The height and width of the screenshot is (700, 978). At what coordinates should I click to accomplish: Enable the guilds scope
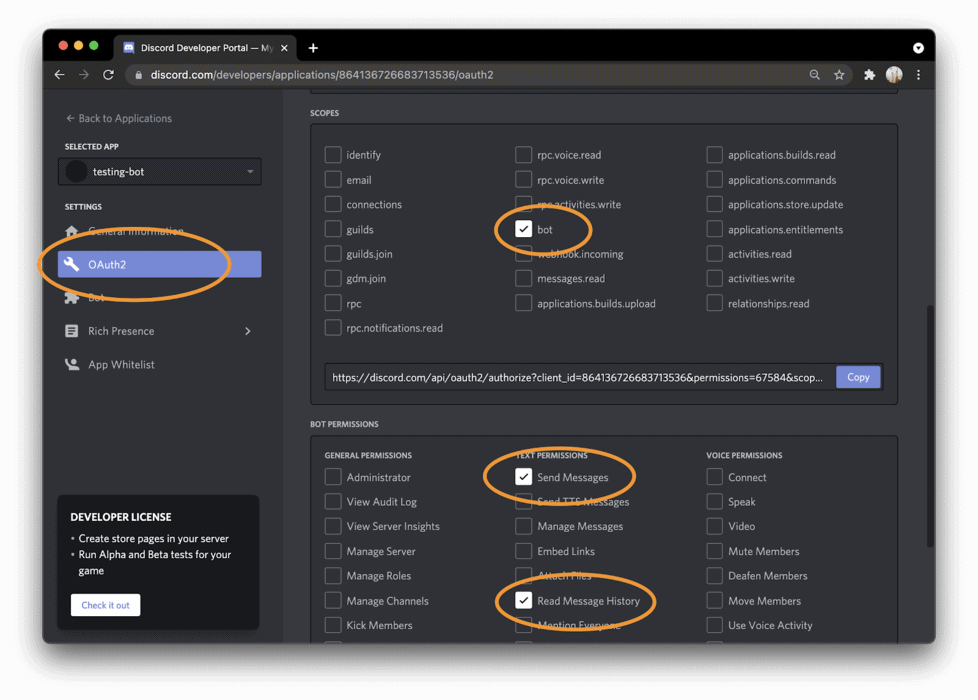[x=333, y=229]
